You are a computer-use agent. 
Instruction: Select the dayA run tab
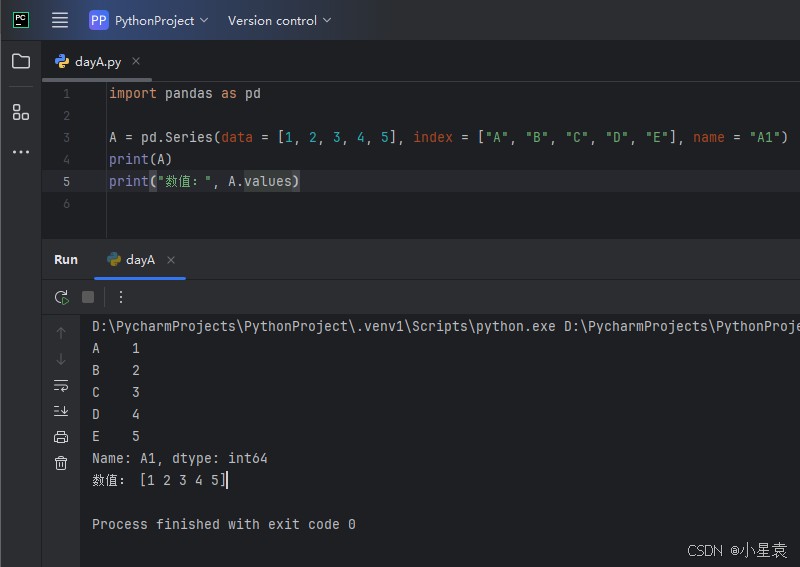point(140,260)
